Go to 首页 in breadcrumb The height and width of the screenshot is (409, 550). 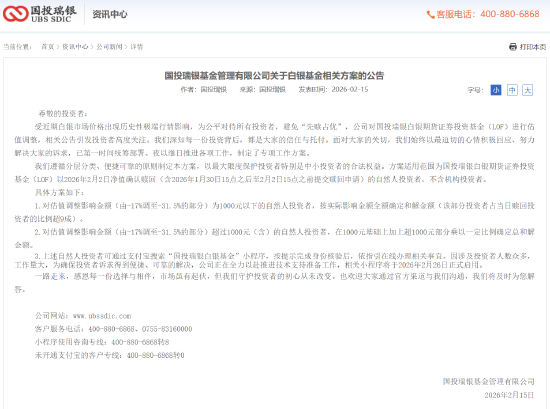click(x=48, y=47)
